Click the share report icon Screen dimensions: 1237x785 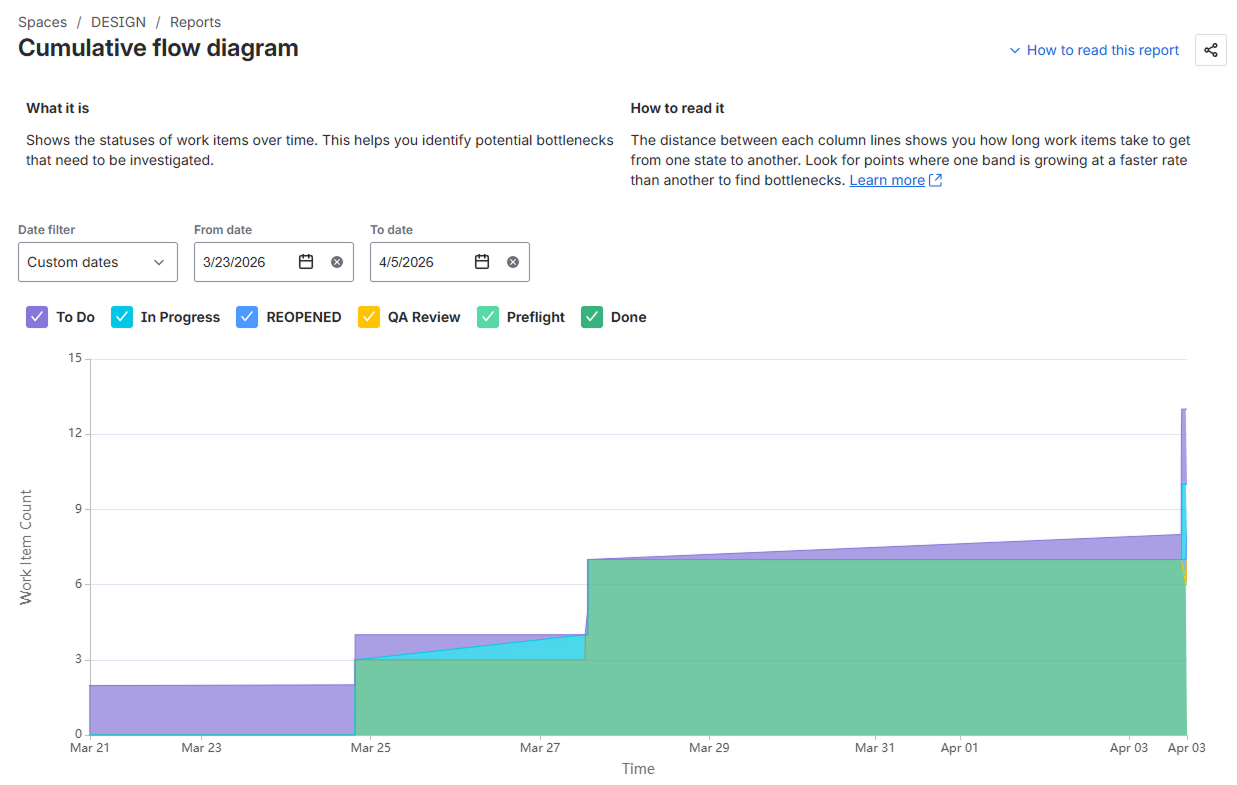pyautogui.click(x=1211, y=50)
